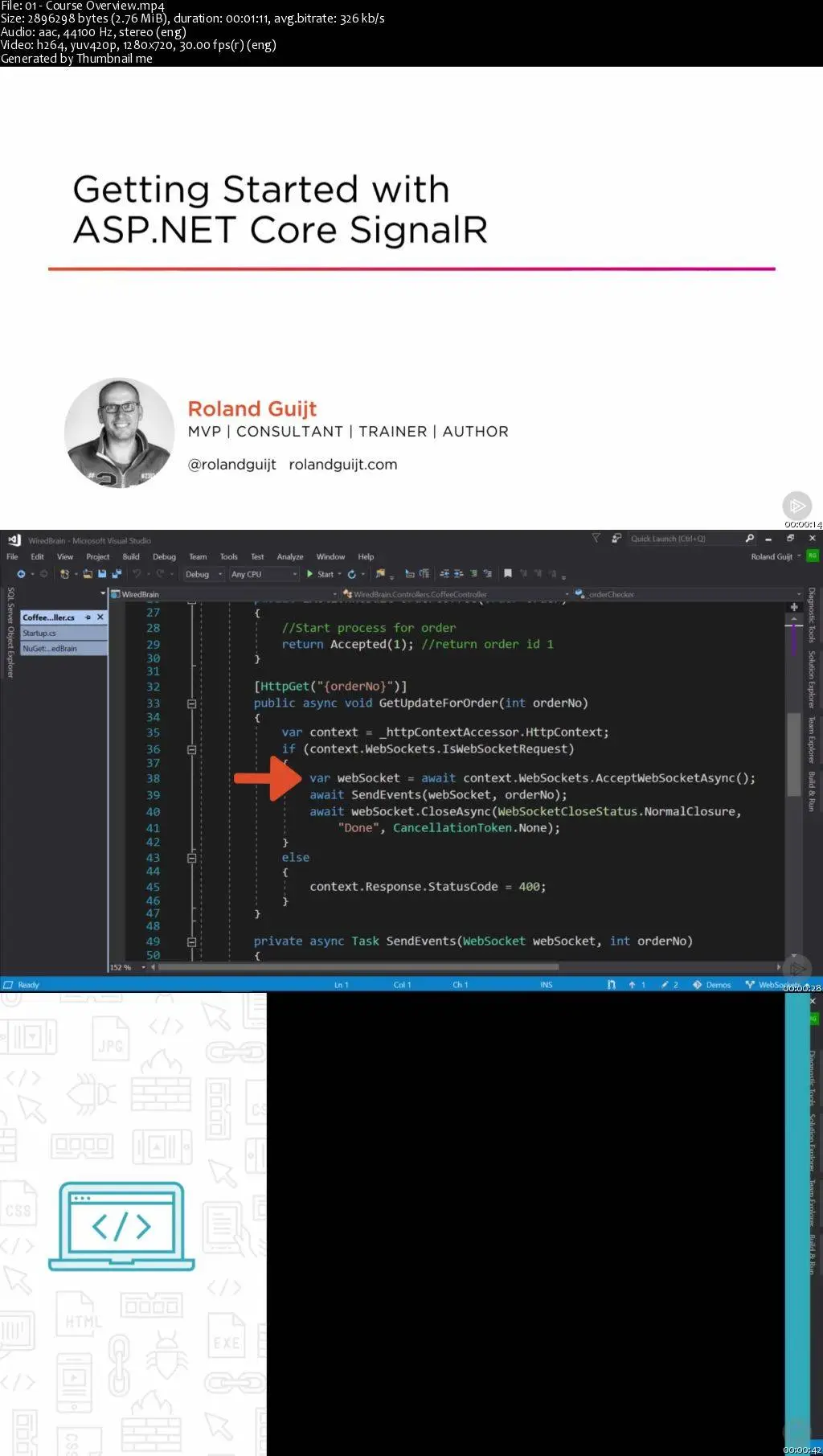Close the Coffee...ller.cs tab
823x1456 pixels.
tap(100, 617)
